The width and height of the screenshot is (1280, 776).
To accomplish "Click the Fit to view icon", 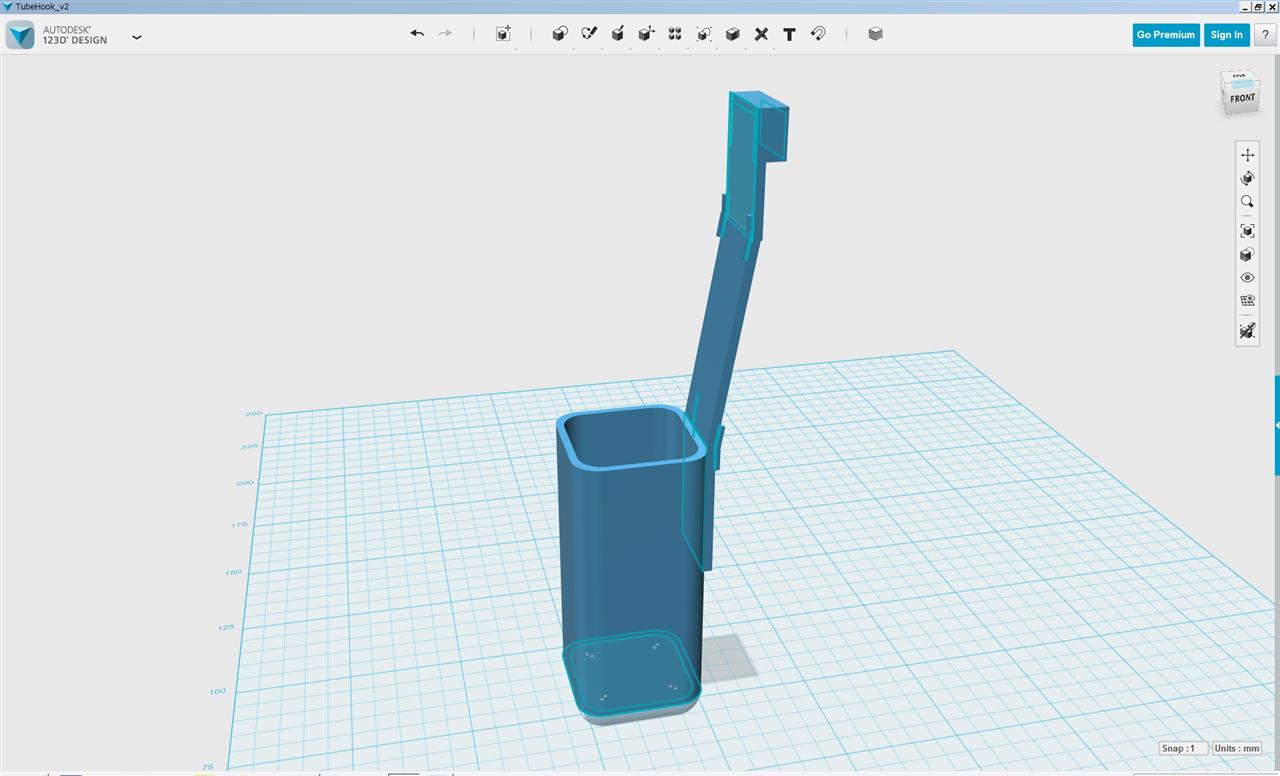I will pyautogui.click(x=1247, y=231).
